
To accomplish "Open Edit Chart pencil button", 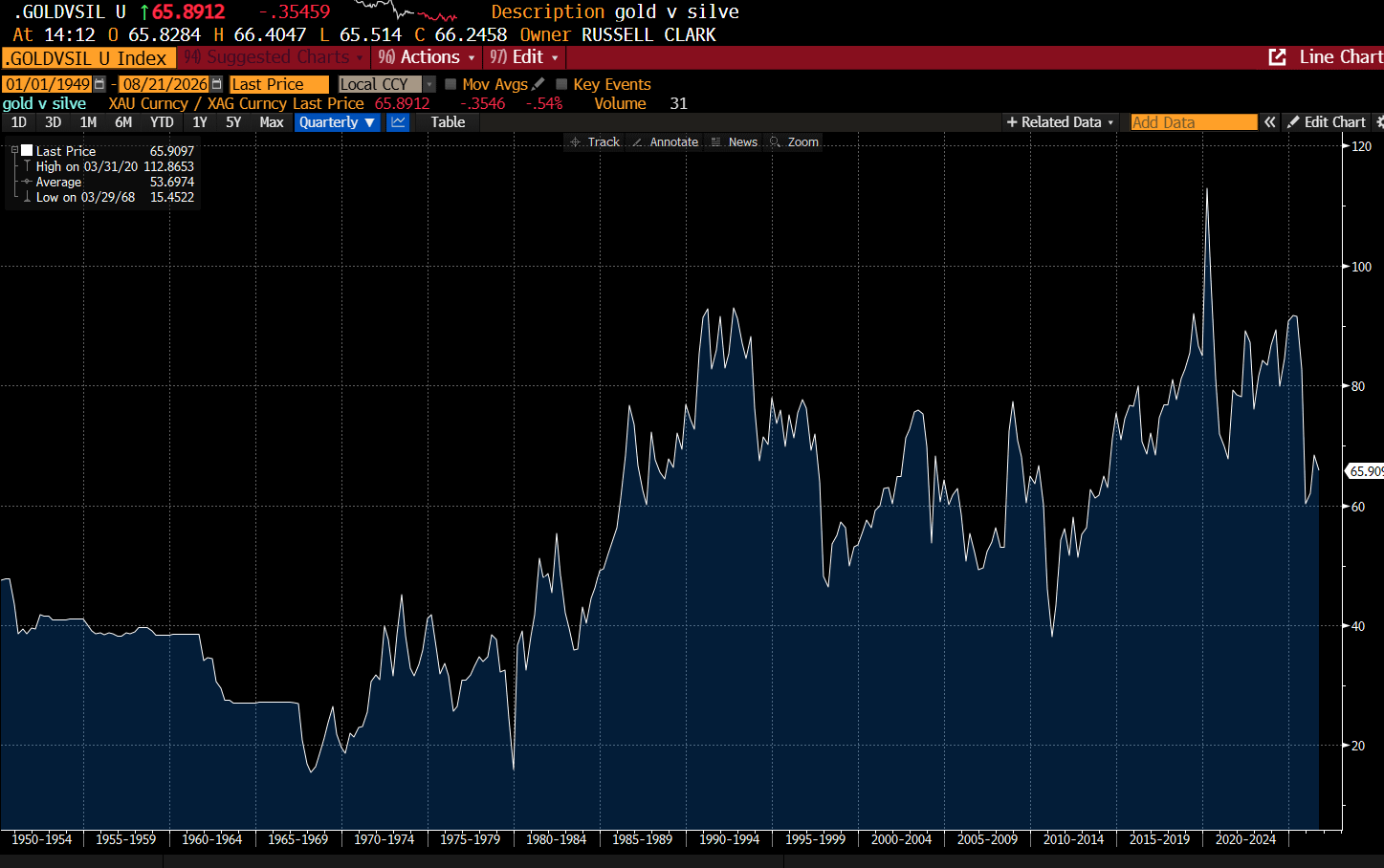I will point(1327,122).
